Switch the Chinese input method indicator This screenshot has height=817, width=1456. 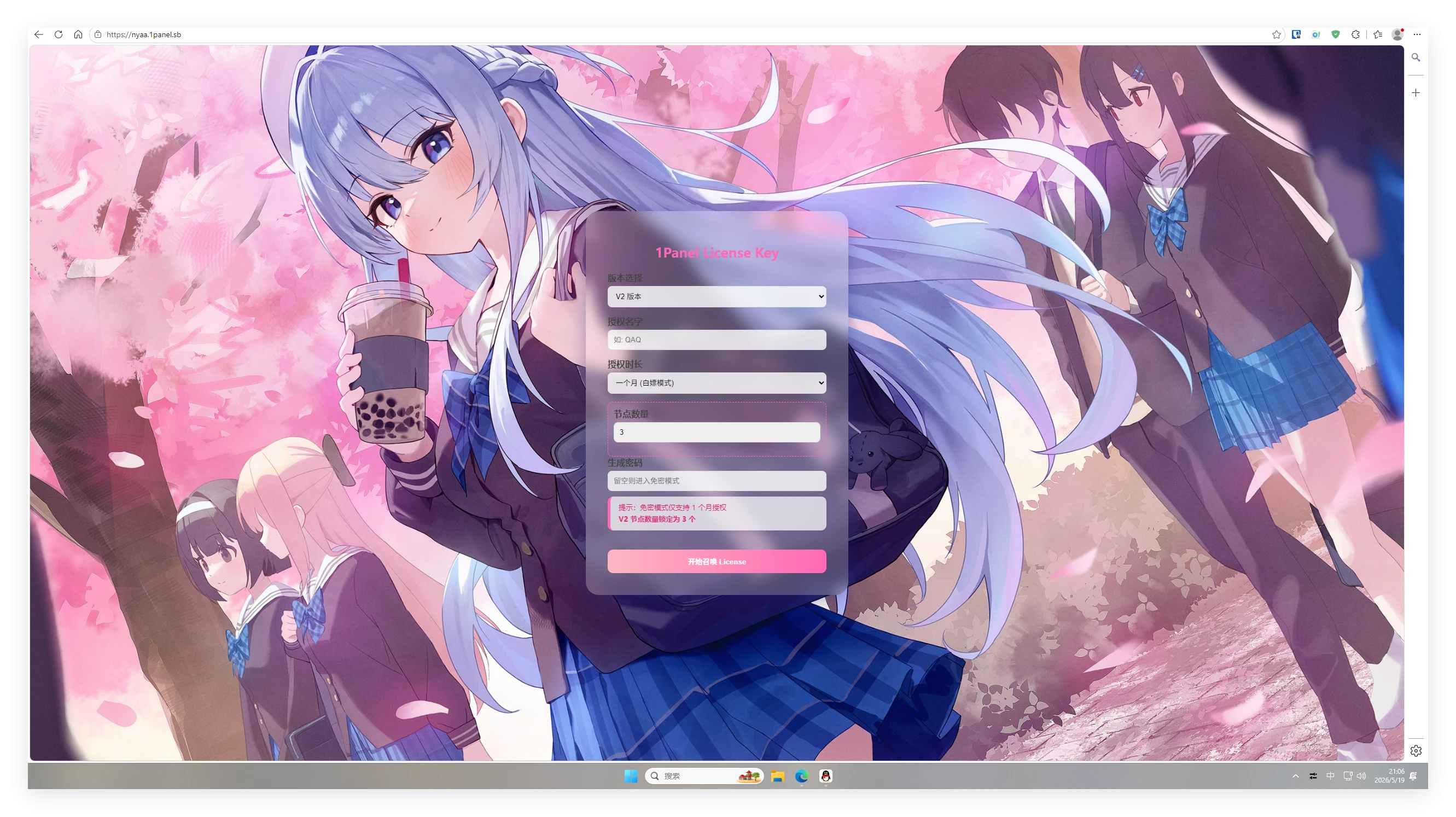click(x=1331, y=776)
